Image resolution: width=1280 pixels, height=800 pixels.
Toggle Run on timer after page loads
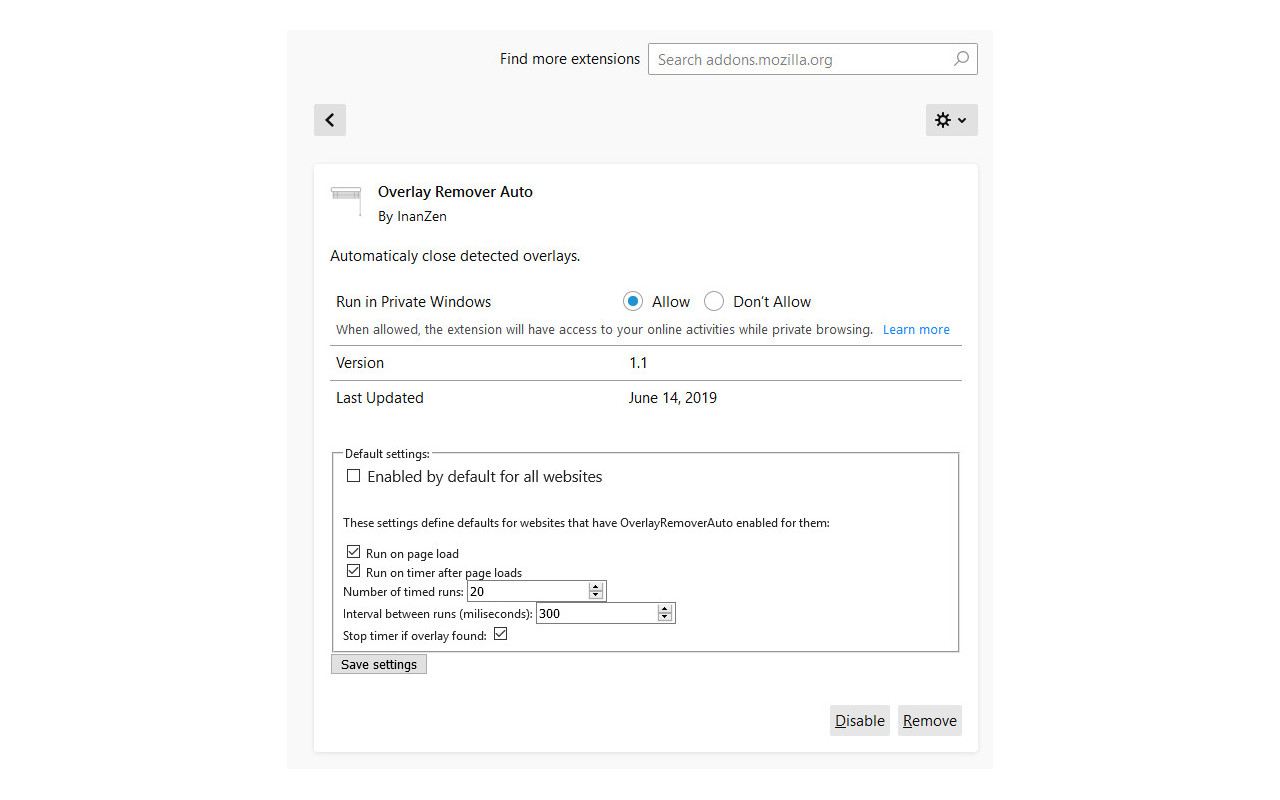[353, 571]
